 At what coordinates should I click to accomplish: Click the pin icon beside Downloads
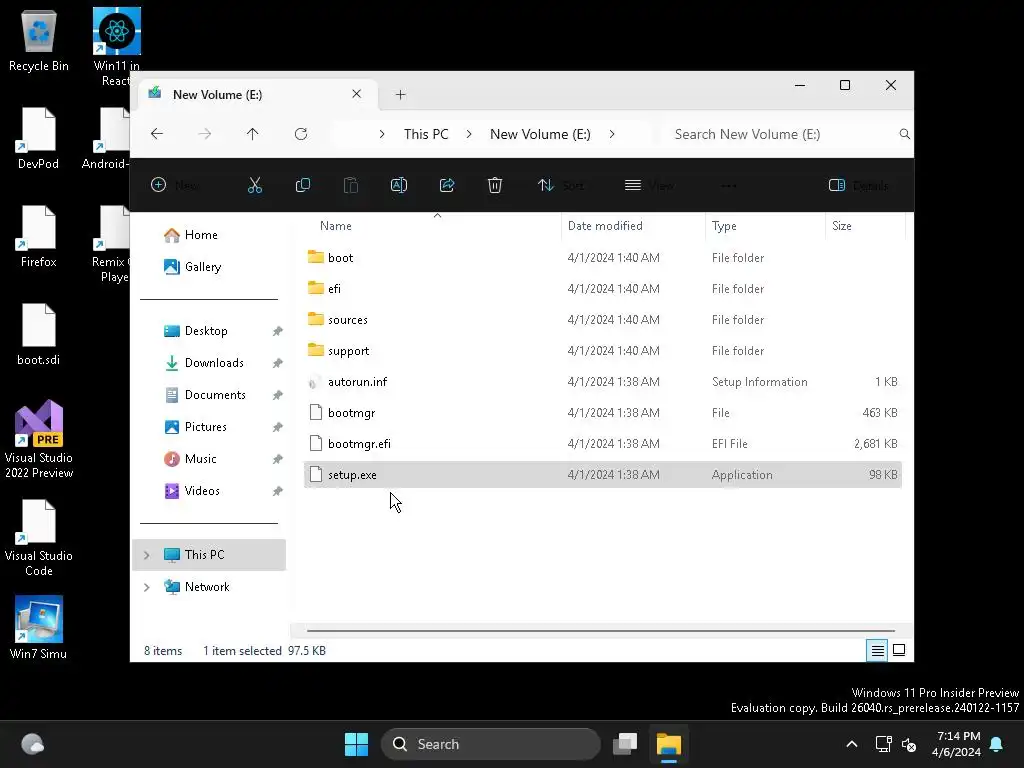pyautogui.click(x=278, y=363)
